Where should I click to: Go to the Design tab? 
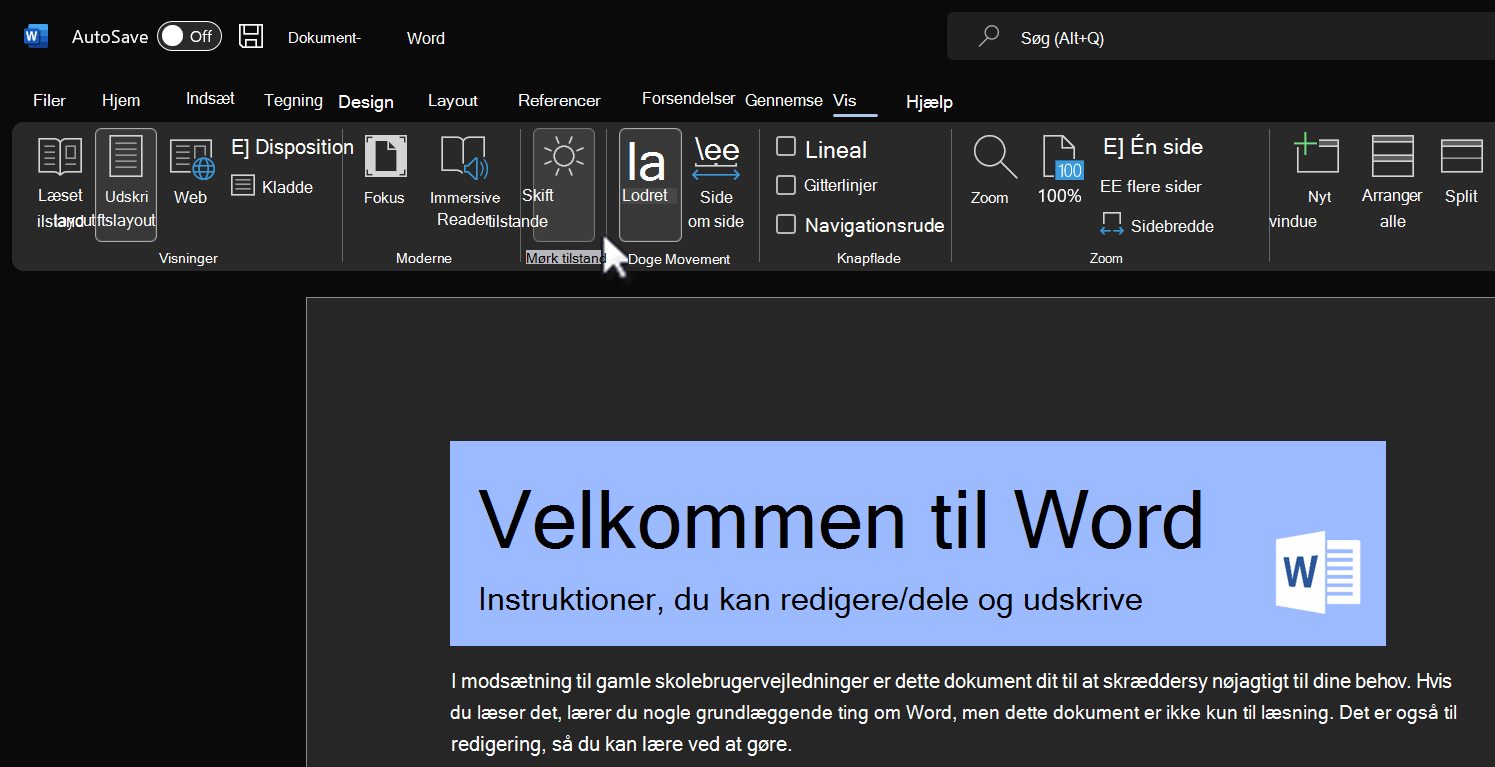pyautogui.click(x=366, y=102)
